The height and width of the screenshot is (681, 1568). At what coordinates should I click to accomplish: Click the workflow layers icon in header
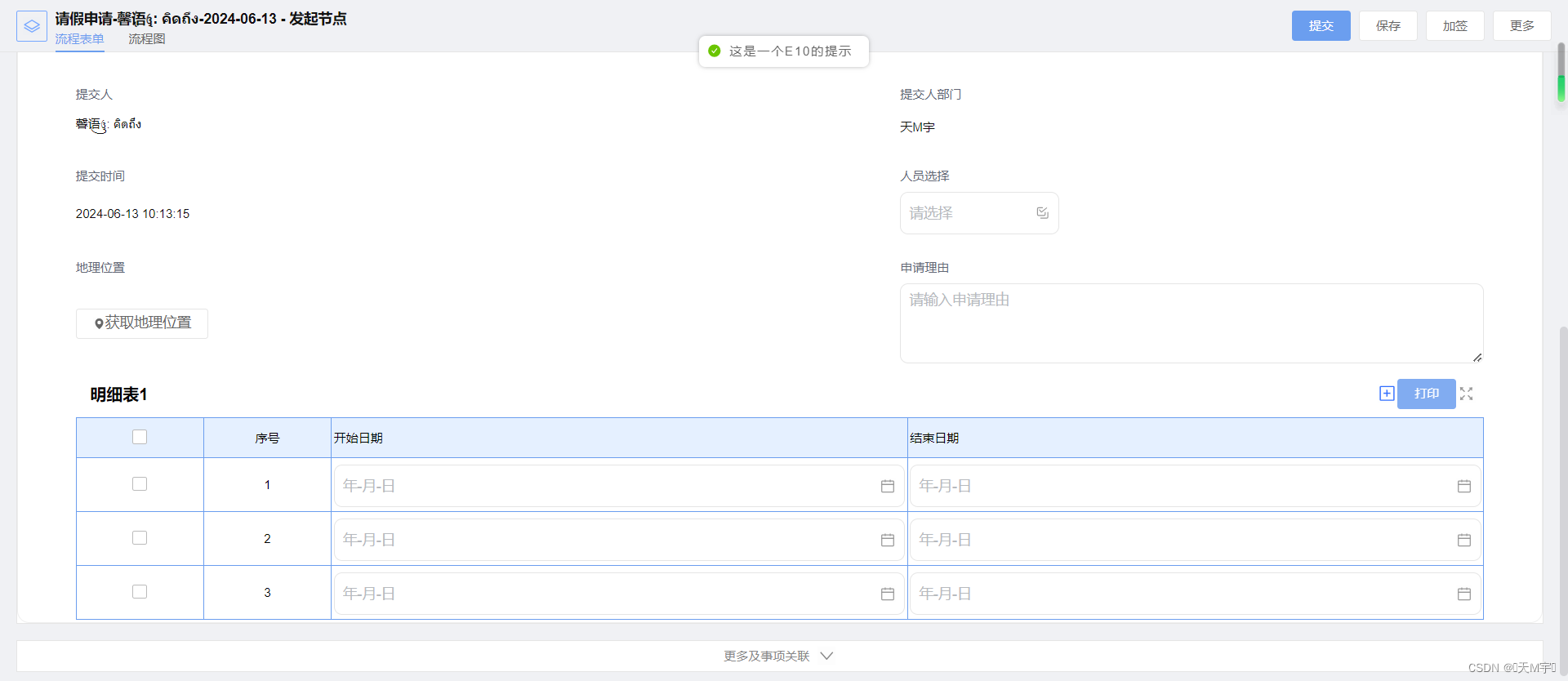coord(32,26)
